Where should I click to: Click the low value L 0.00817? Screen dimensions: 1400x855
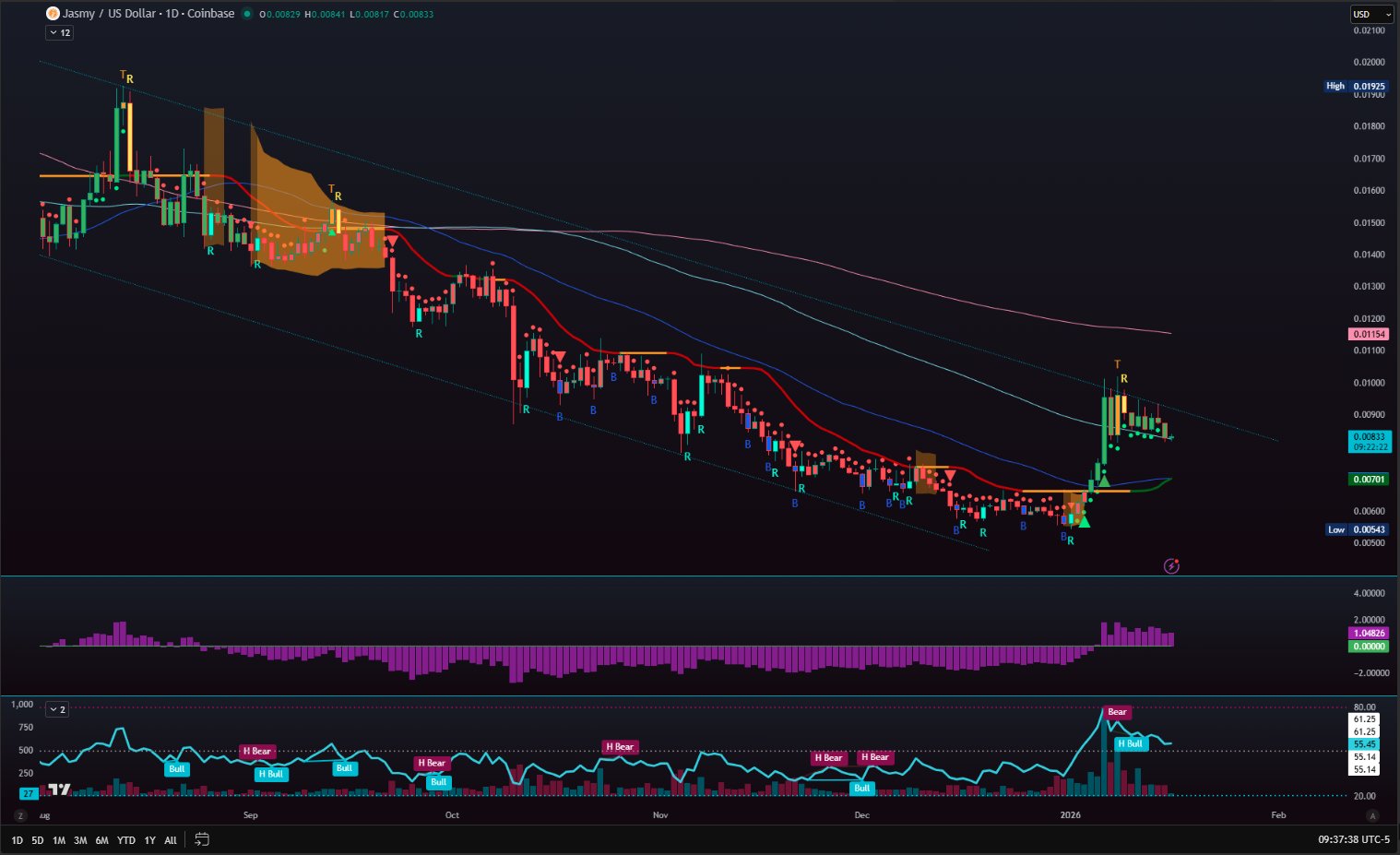pos(369,15)
